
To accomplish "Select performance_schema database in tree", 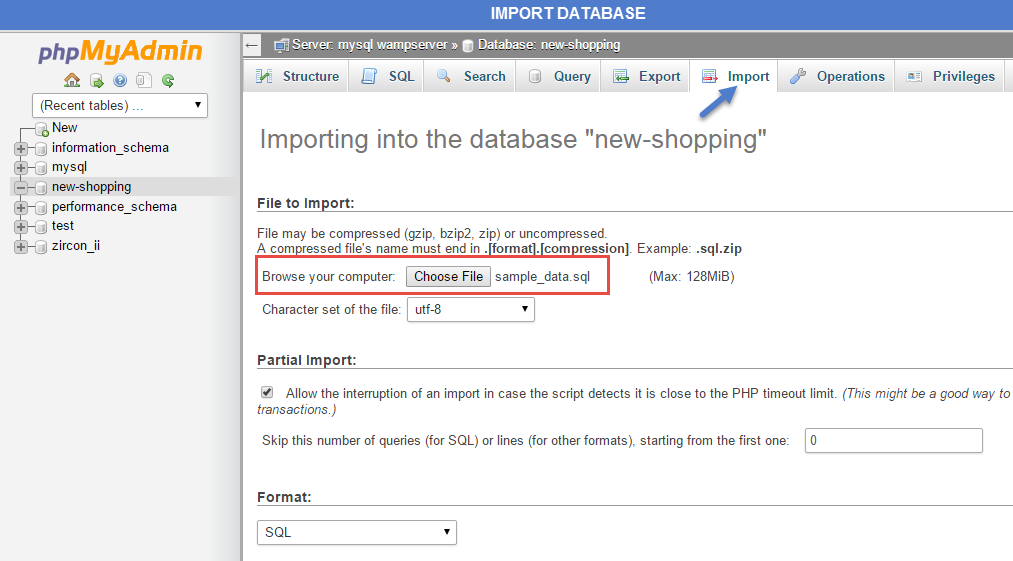I will click(114, 207).
